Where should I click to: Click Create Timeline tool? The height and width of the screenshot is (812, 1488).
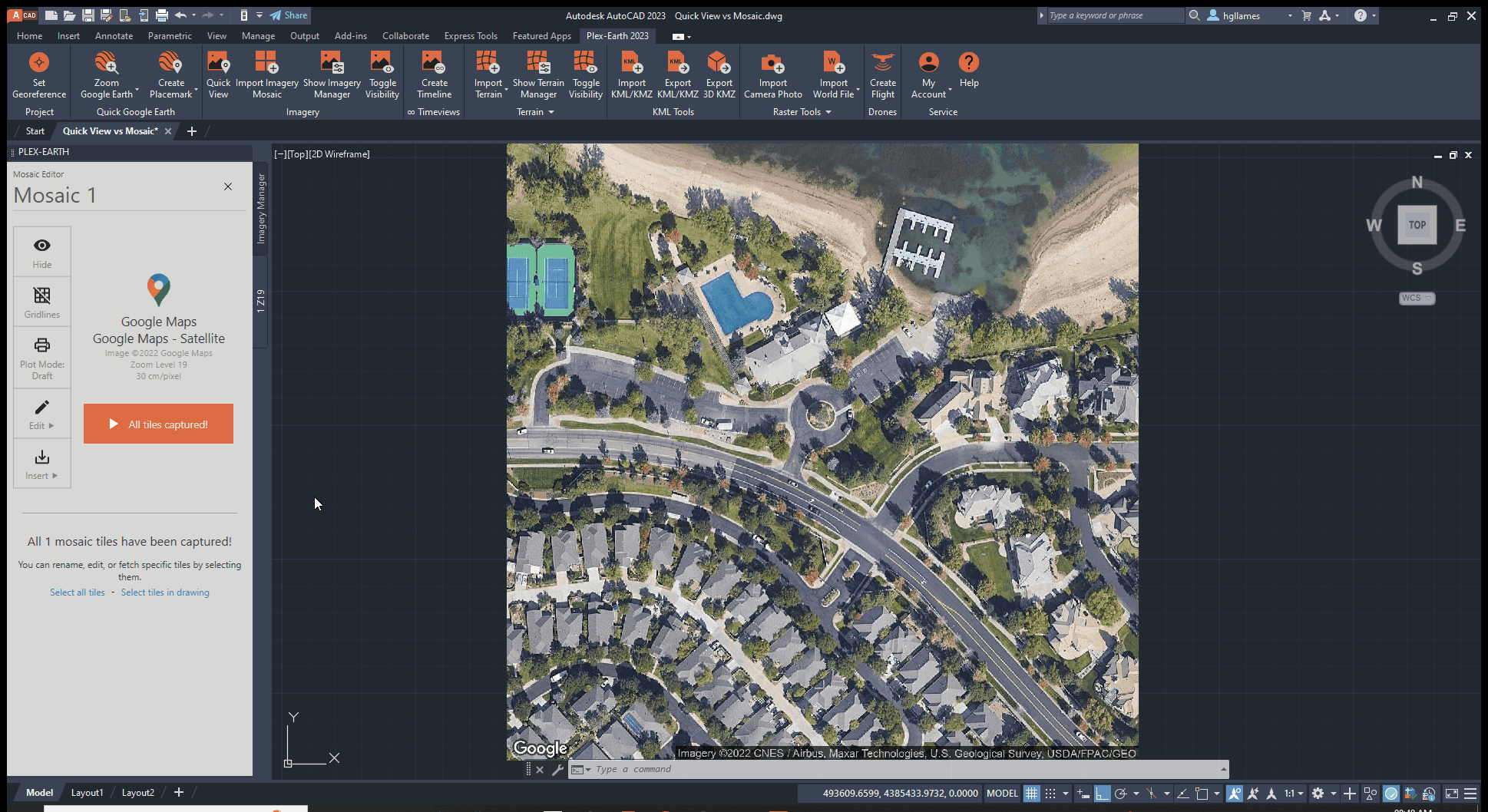coord(435,75)
